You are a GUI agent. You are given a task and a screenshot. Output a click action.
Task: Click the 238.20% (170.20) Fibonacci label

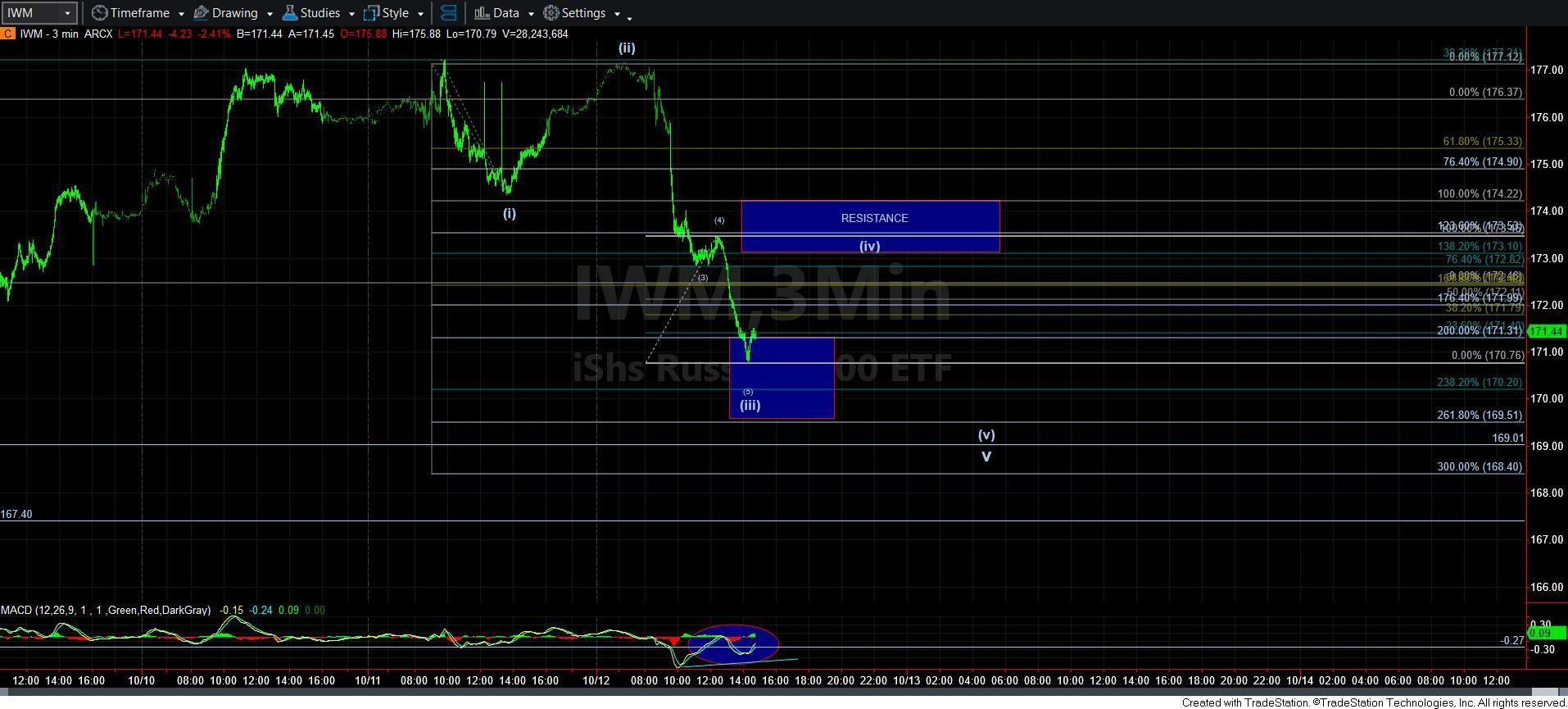[x=1480, y=383]
